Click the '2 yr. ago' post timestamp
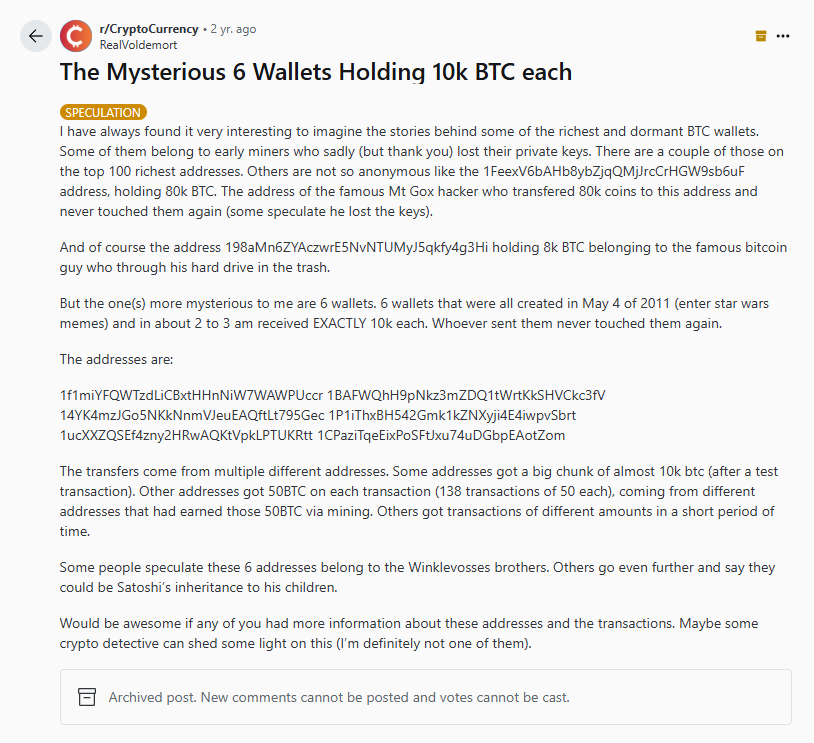 (x=233, y=29)
